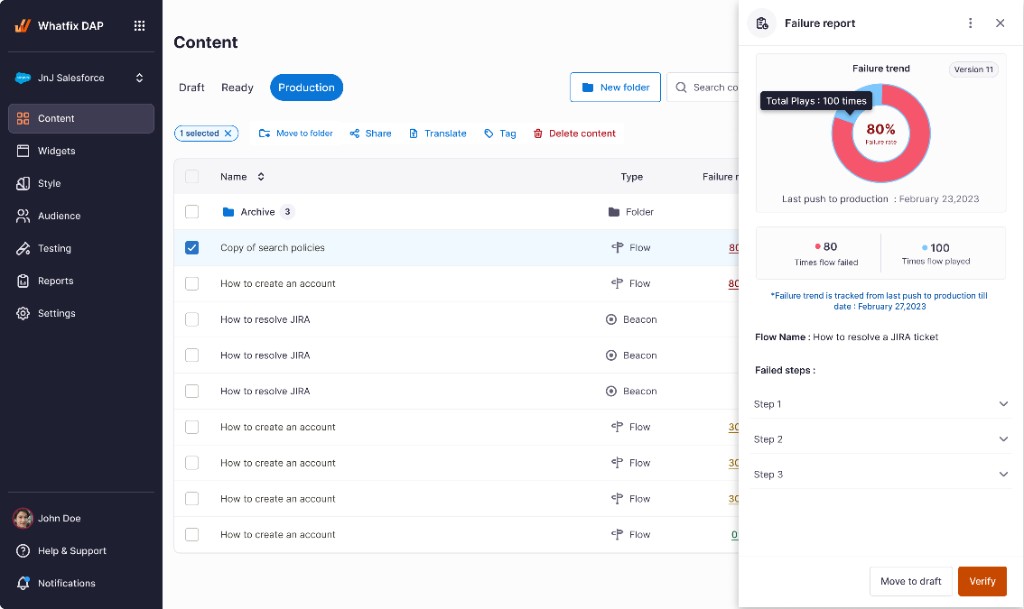Click the Translate action
Image resolution: width=1024 pixels, height=609 pixels.
pos(438,133)
